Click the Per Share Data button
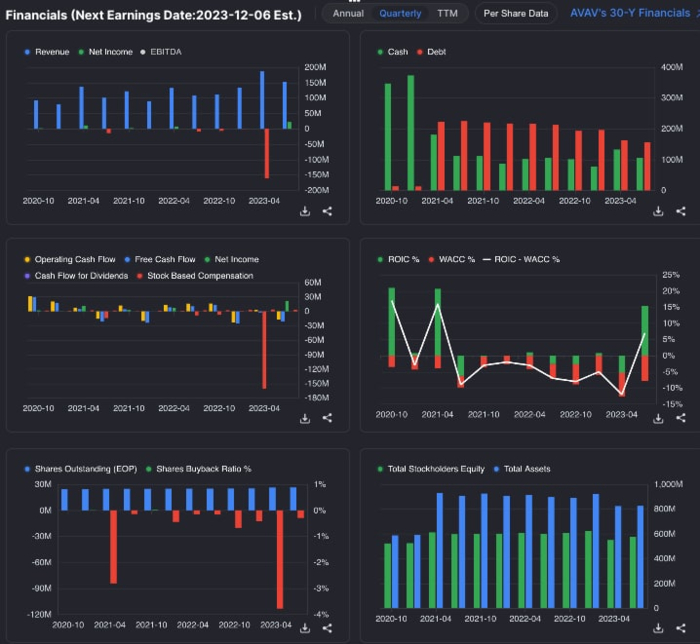This screenshot has width=700, height=644. pos(516,14)
